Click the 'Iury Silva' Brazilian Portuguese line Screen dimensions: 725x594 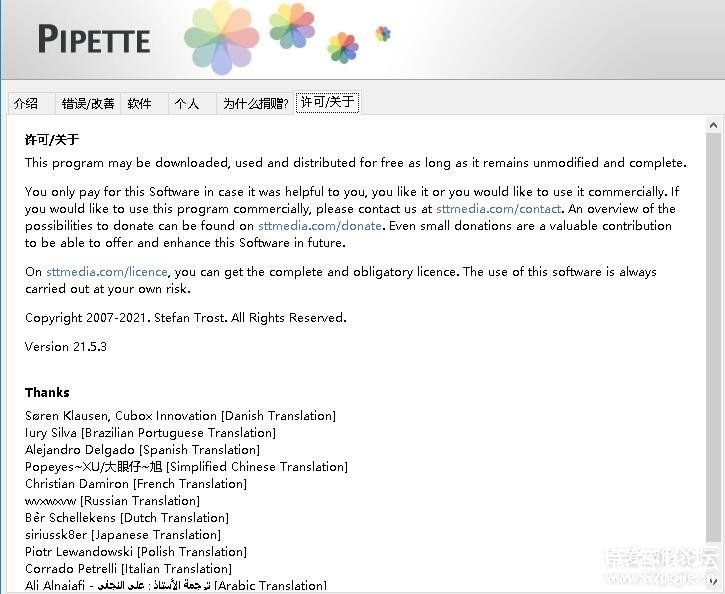point(150,433)
